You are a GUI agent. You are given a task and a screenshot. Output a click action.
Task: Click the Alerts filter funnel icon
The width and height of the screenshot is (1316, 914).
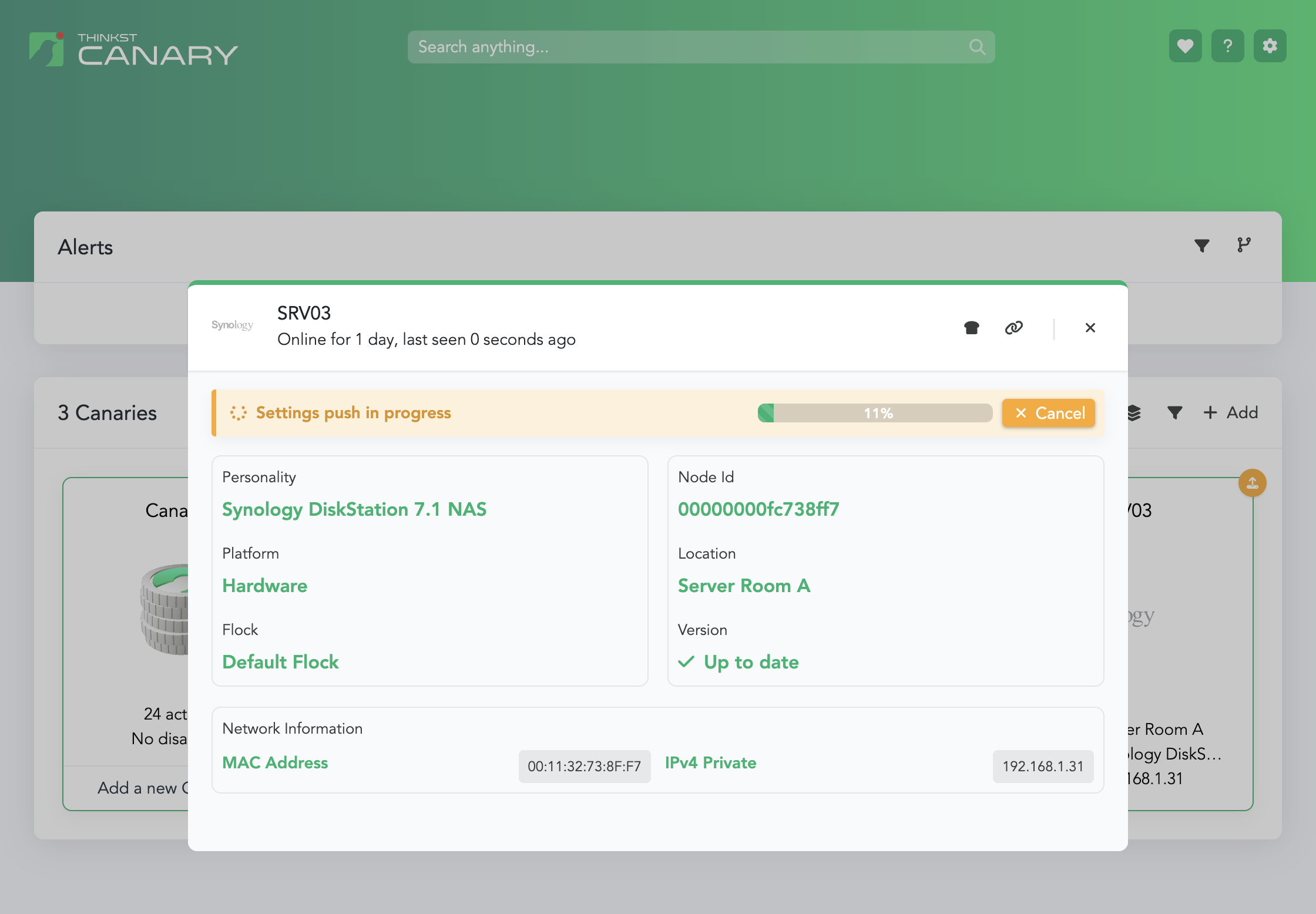pyautogui.click(x=1201, y=246)
